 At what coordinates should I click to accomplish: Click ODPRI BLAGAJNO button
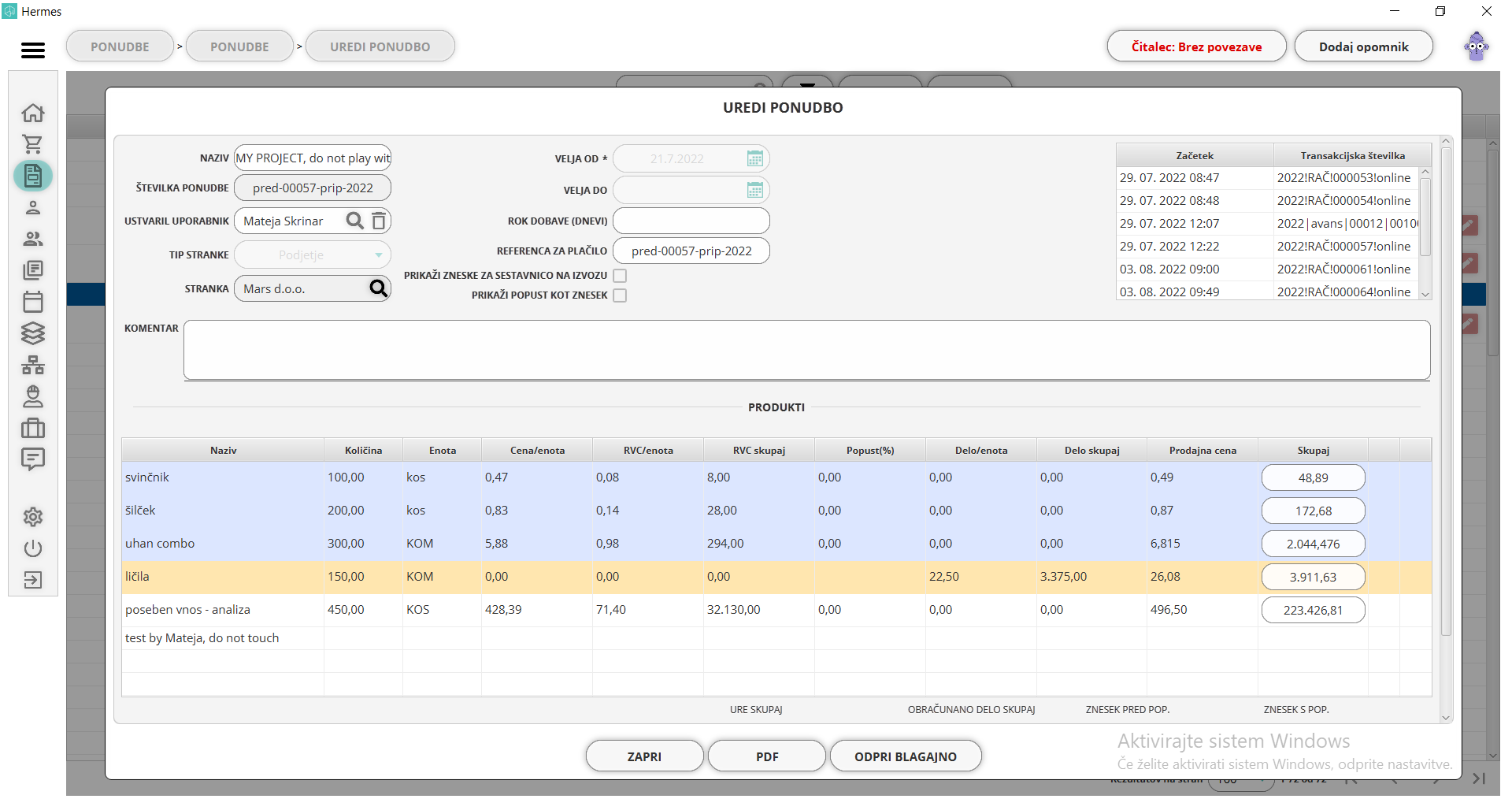tap(906, 756)
